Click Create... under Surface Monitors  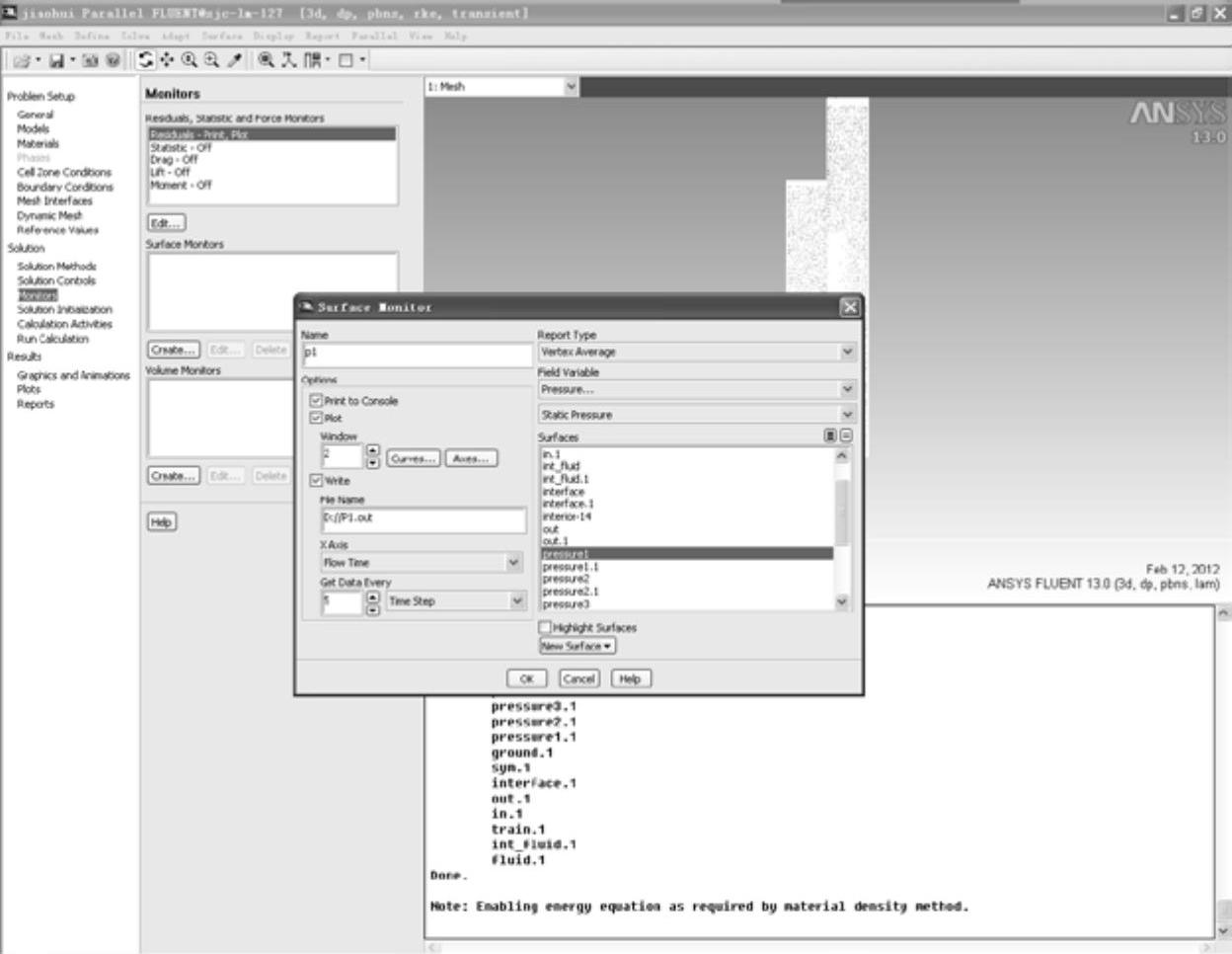(x=174, y=350)
